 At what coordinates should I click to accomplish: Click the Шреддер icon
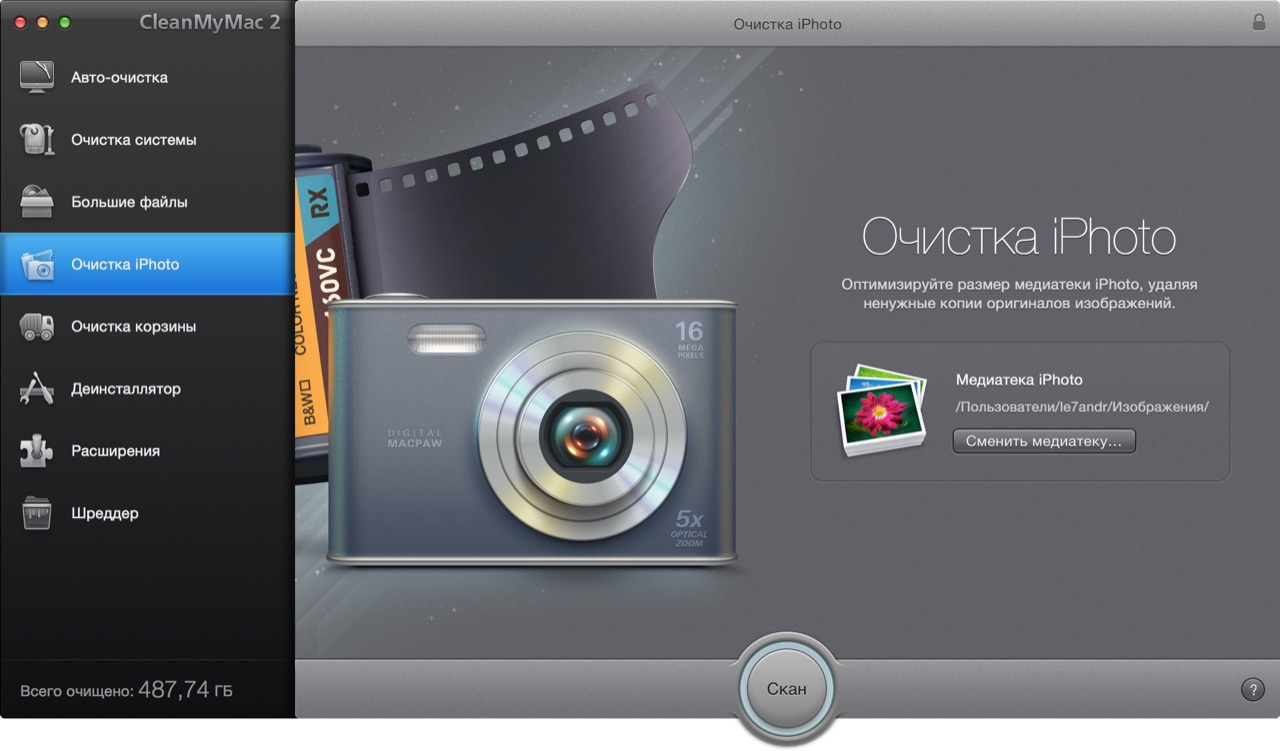click(x=37, y=513)
